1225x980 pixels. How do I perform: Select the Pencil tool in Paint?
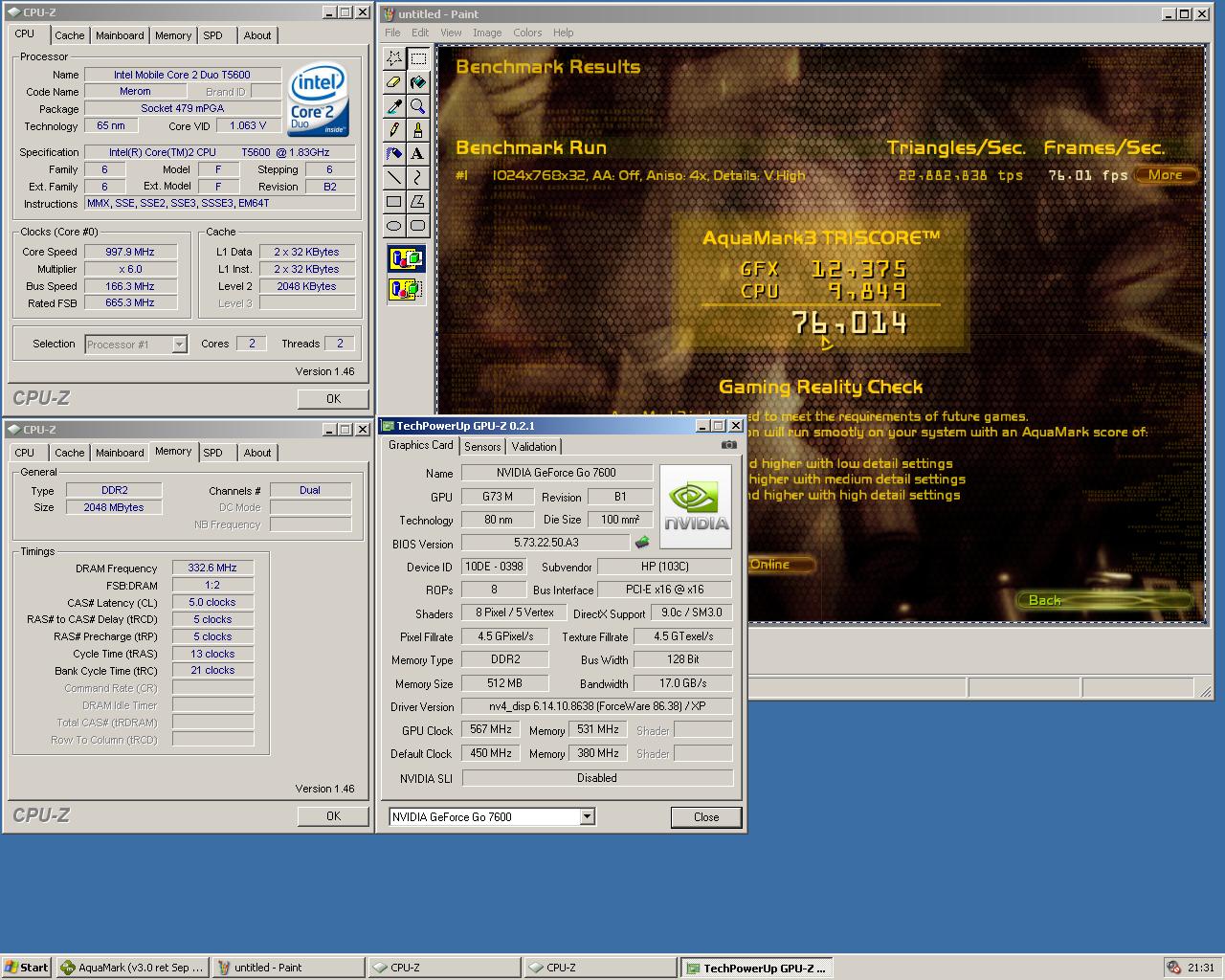click(394, 130)
